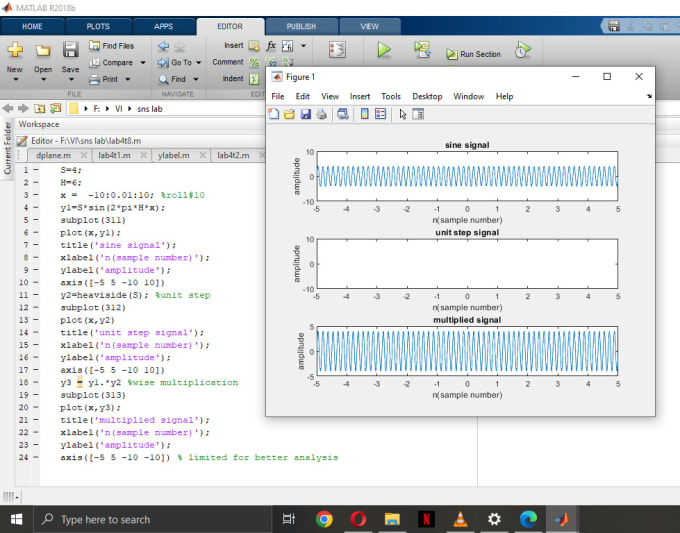The height and width of the screenshot is (533, 680).
Task: Click Insert Colorbar icon in Figure toolbar
Action: coord(365,114)
